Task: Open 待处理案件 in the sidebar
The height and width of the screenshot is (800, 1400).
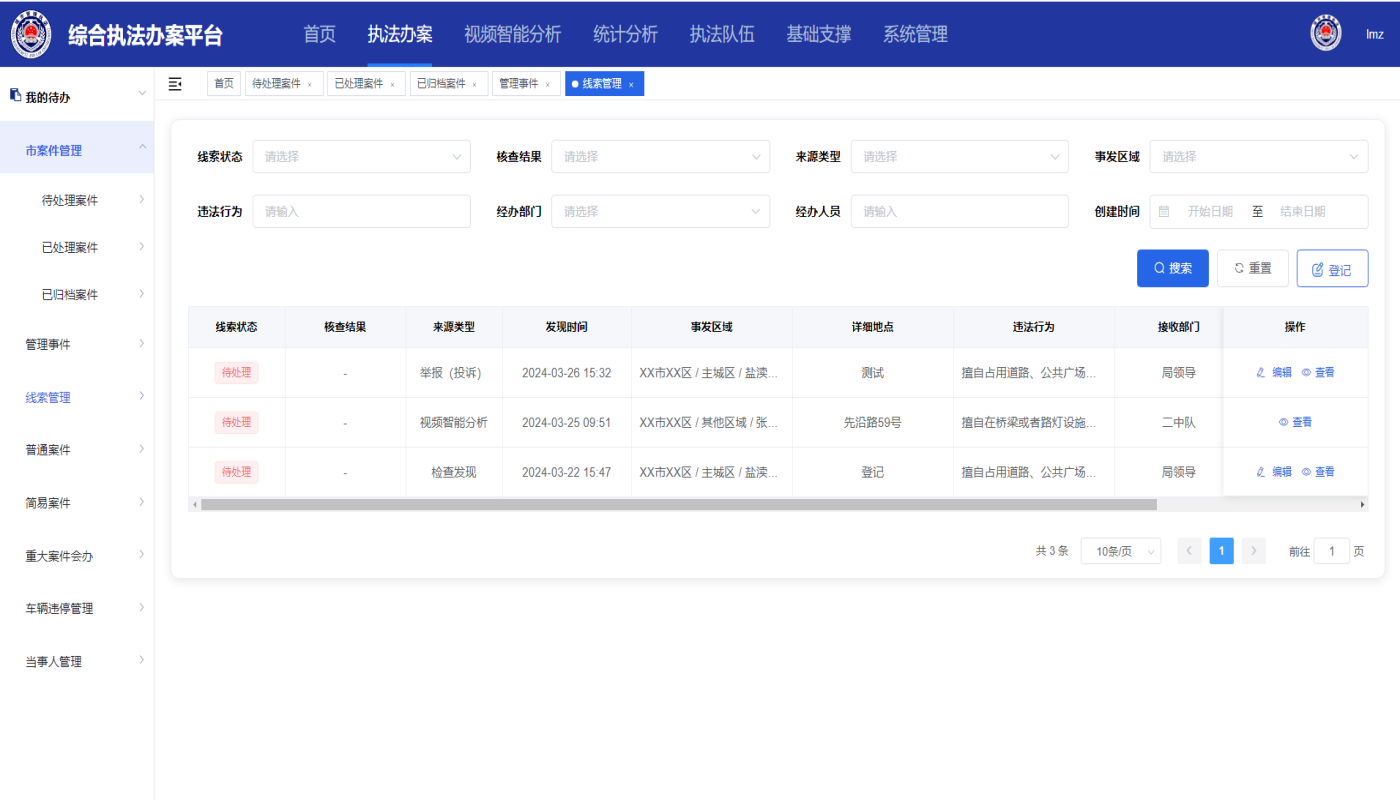Action: 77,200
